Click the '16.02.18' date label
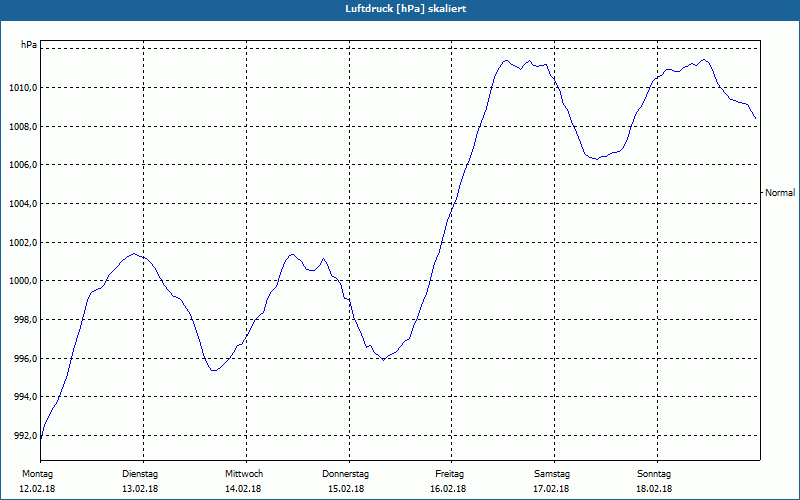 (448, 489)
